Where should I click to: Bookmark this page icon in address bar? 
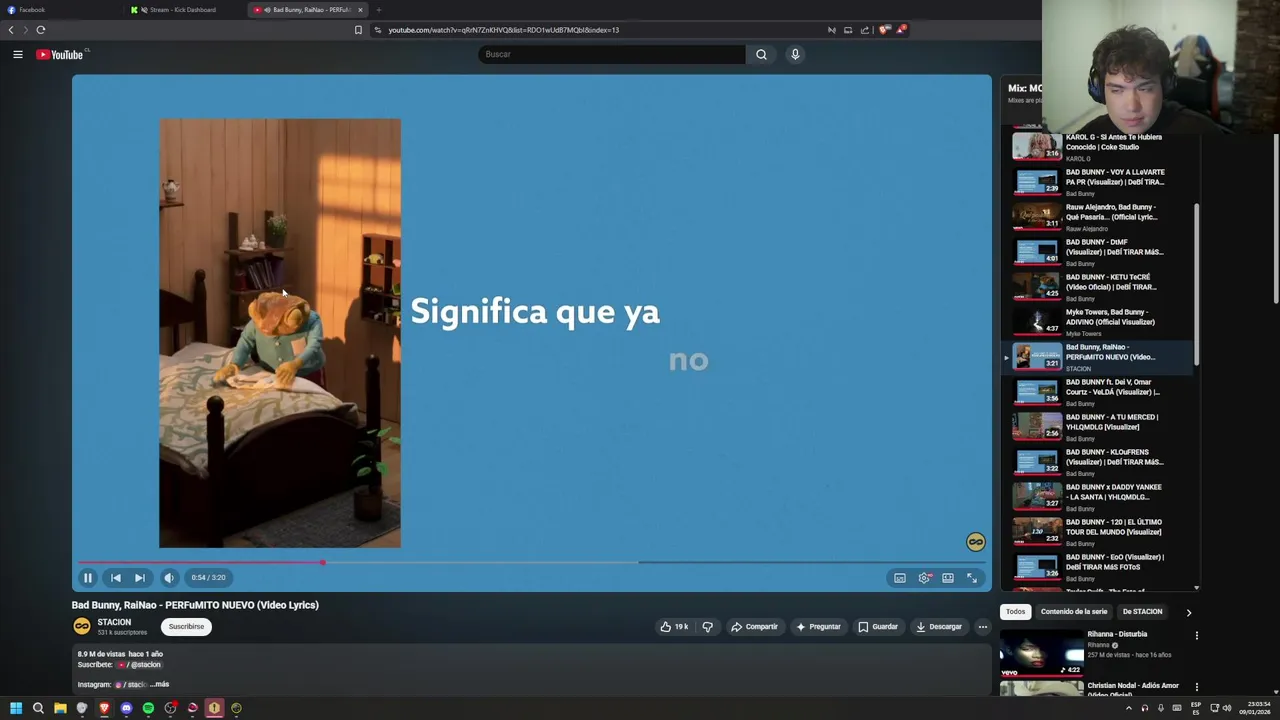pyautogui.click(x=358, y=30)
